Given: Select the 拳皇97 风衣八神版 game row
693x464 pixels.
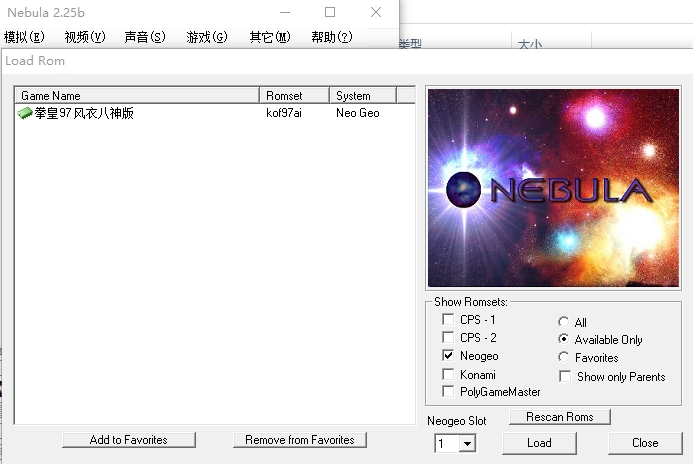Looking at the screenshot, I should point(215,113).
